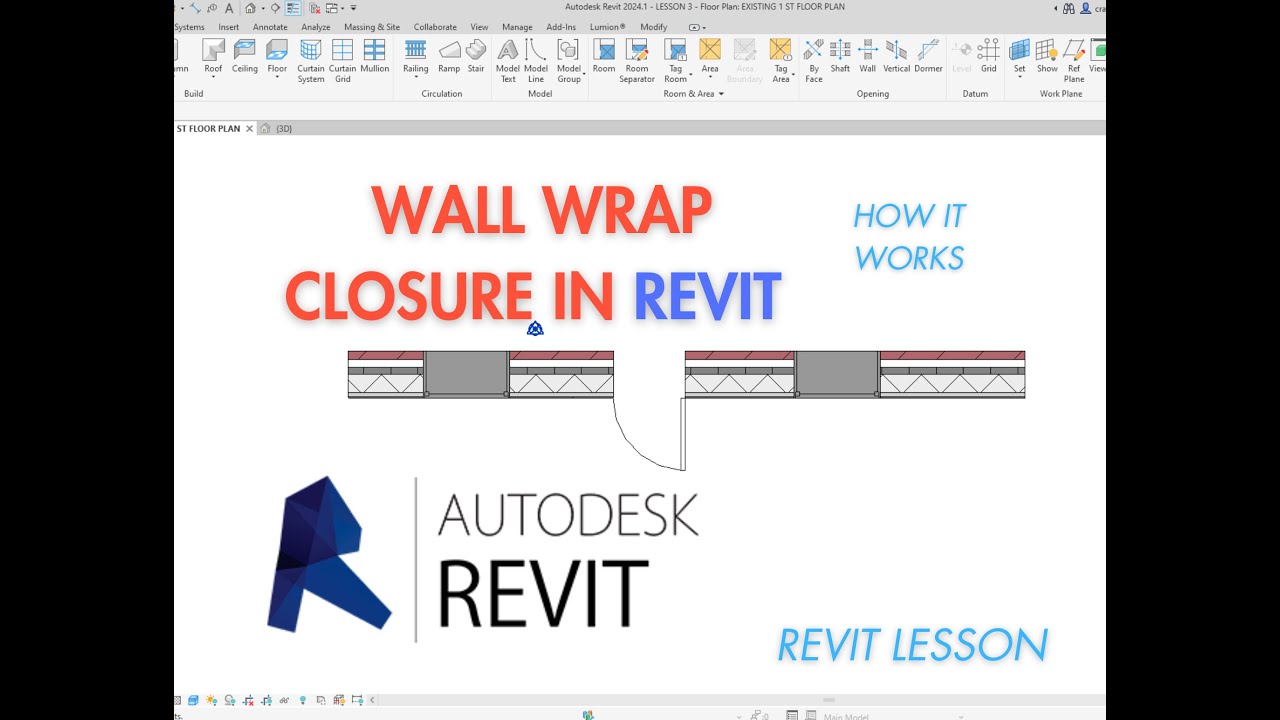
Task: Click the Show work plane tool
Action: [x=1047, y=55]
